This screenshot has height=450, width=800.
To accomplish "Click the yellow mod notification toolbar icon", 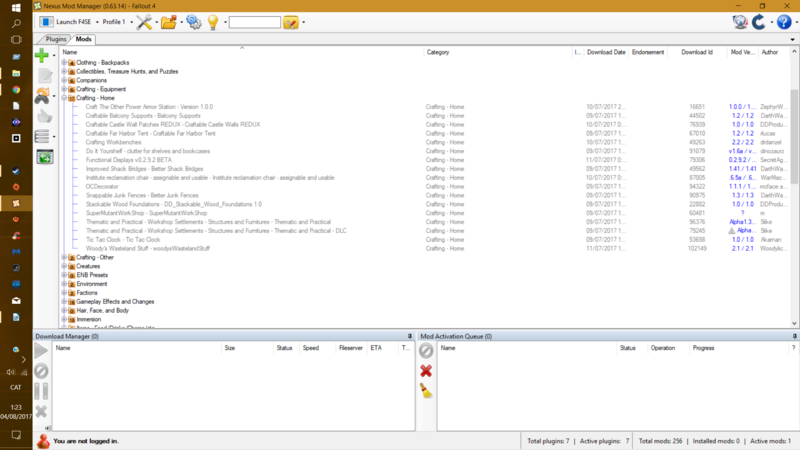I will (x=291, y=22).
